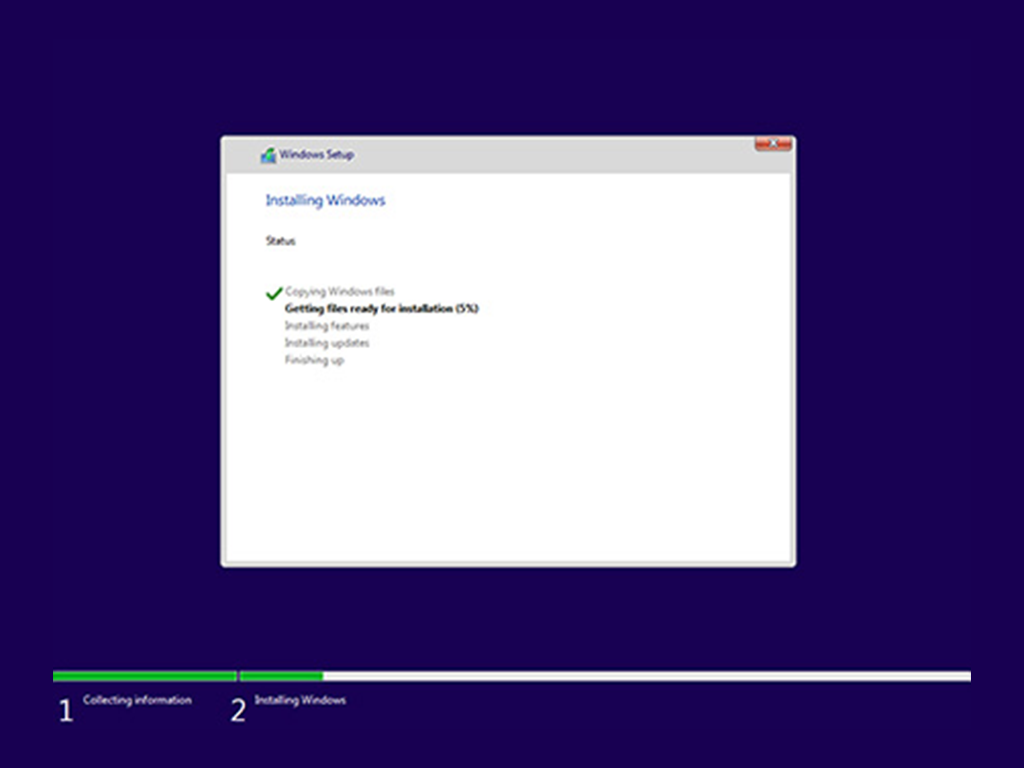Click the Installing features step
Screen dimensions: 1024x768
(326, 326)
